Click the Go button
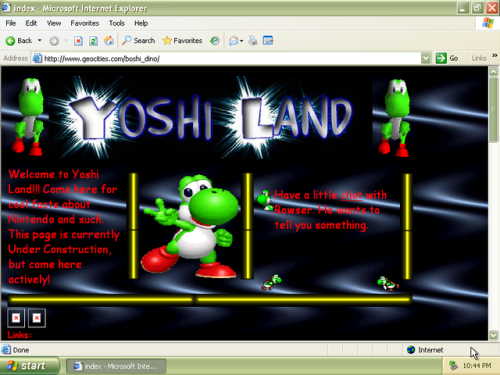This screenshot has height=375, width=500. point(447,58)
